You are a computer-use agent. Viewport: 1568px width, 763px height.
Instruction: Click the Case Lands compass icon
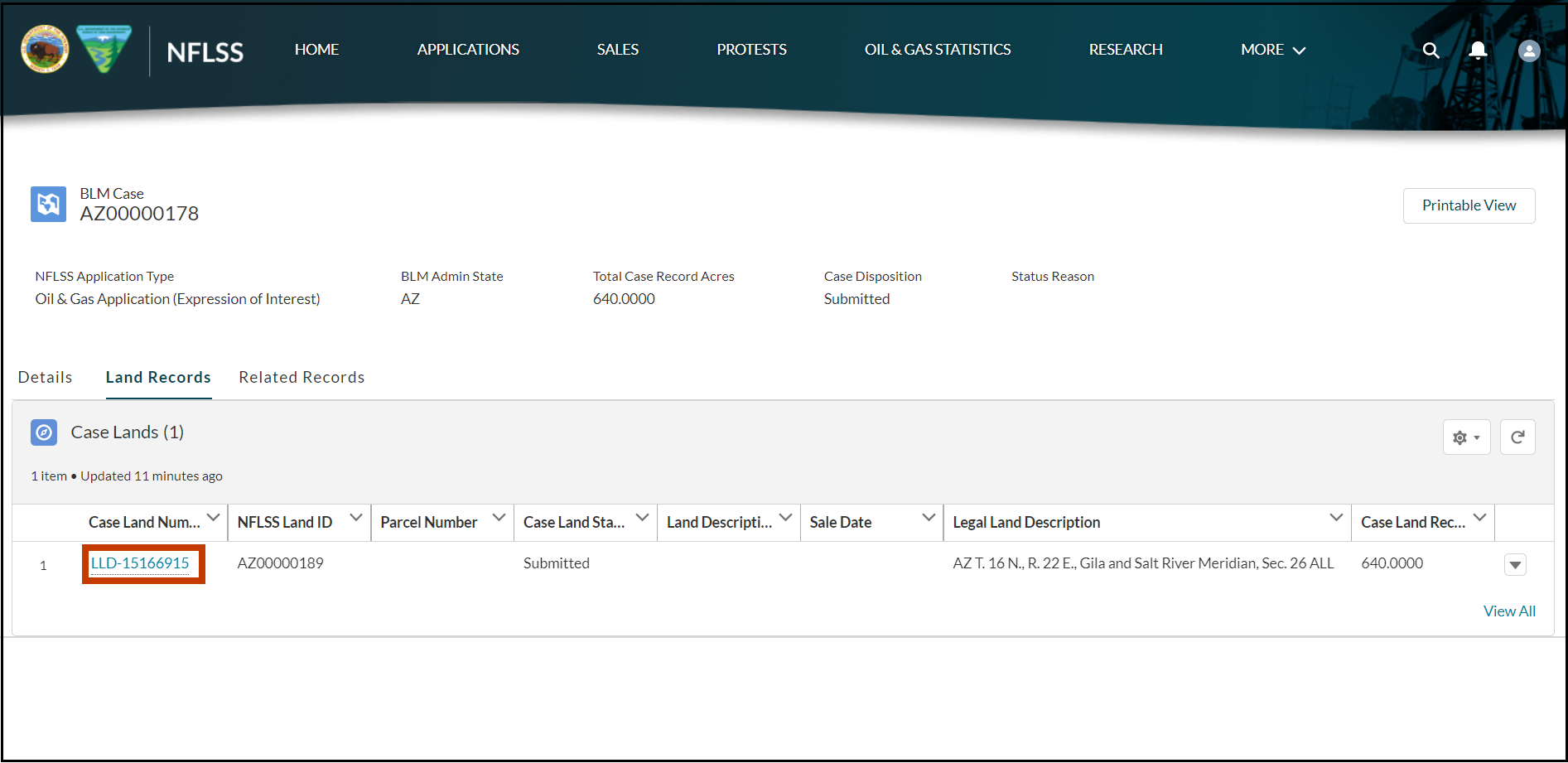click(43, 432)
